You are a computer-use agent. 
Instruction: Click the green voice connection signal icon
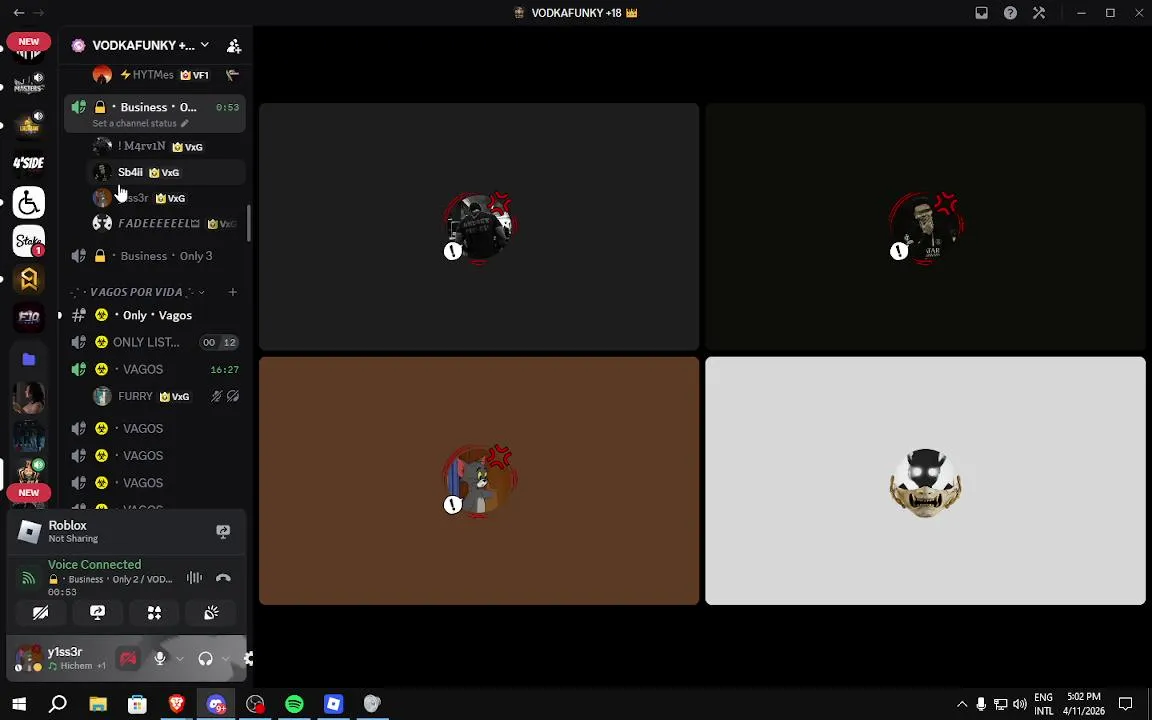(x=29, y=578)
